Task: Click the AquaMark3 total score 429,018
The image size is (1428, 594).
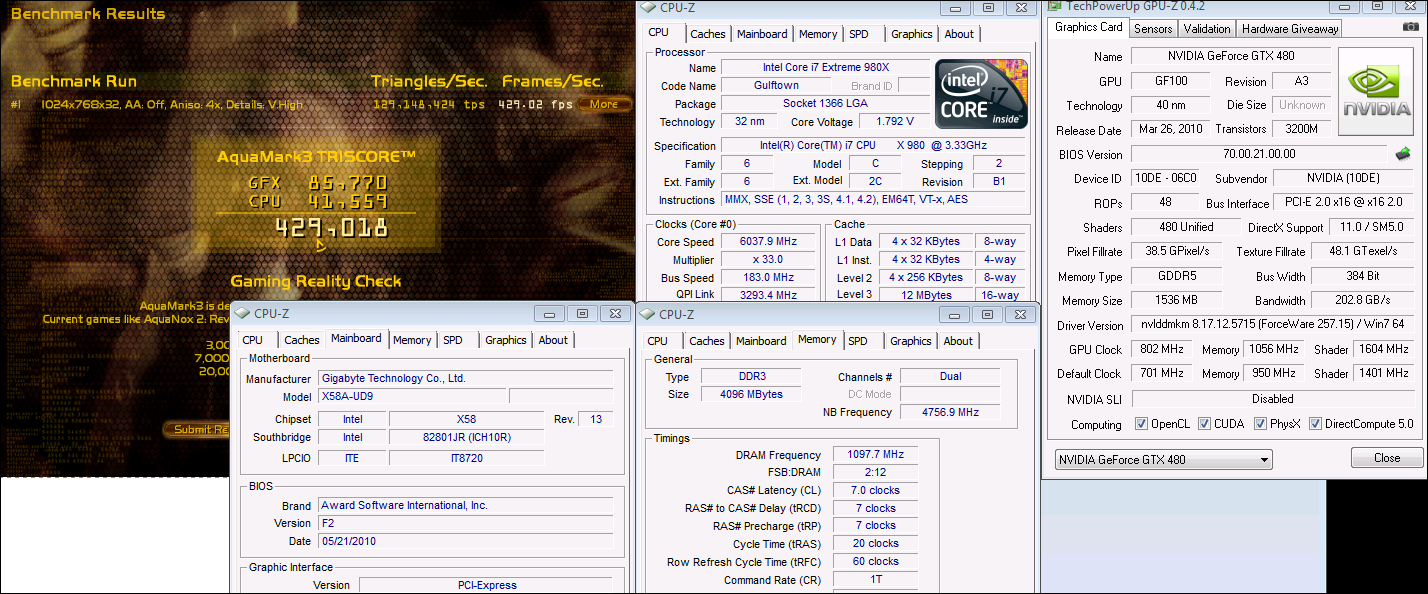Action: 331,228
